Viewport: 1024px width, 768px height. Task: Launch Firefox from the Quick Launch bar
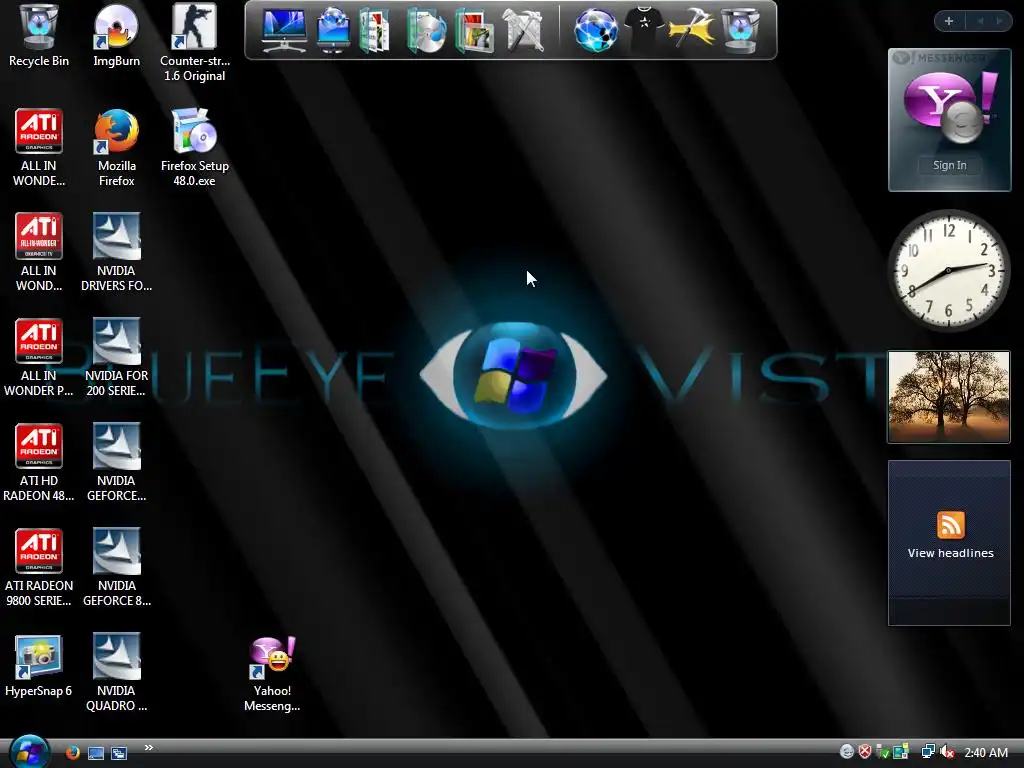tap(72, 752)
